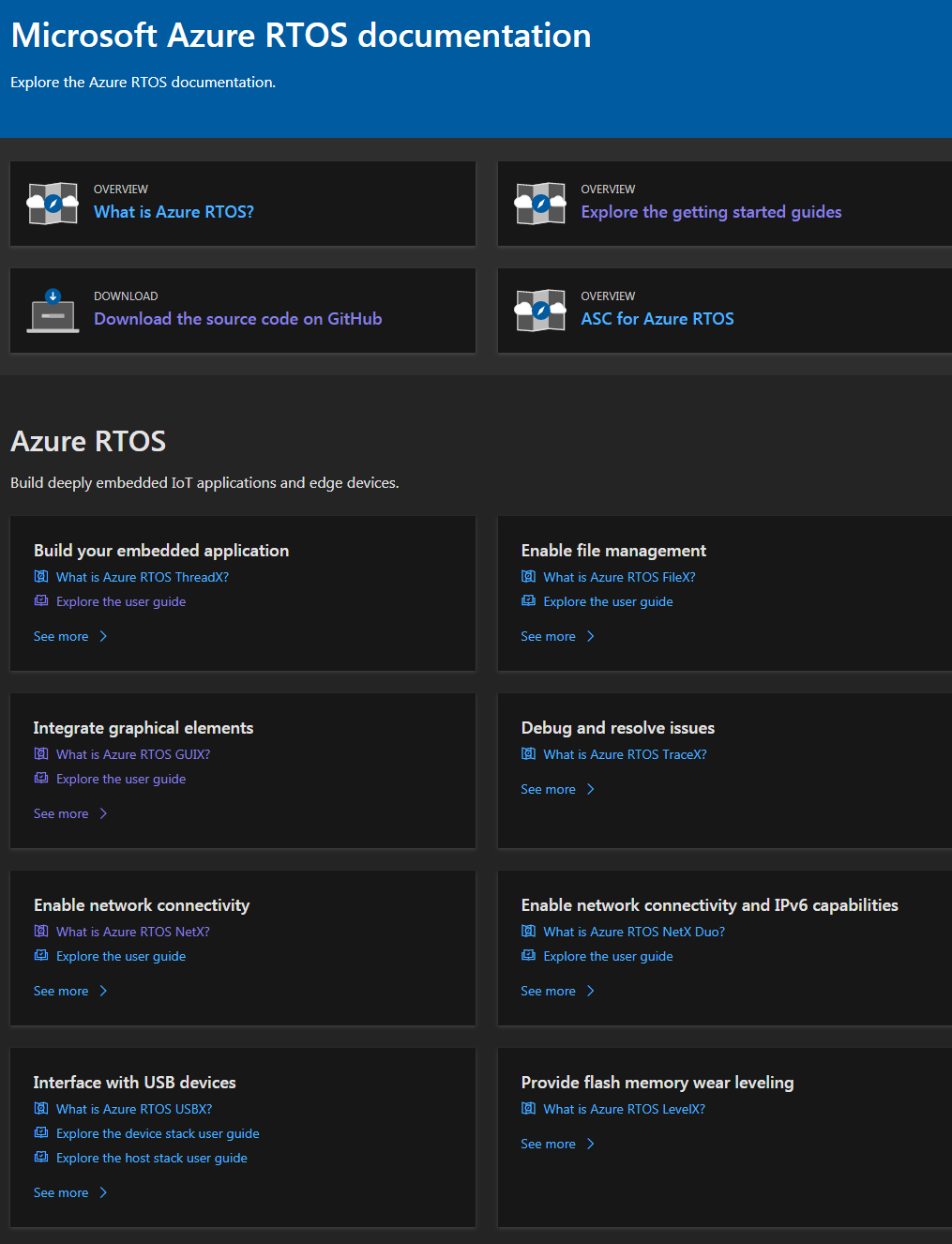
Task: Click See more text in Integrate graphical elements
Action: point(61,813)
